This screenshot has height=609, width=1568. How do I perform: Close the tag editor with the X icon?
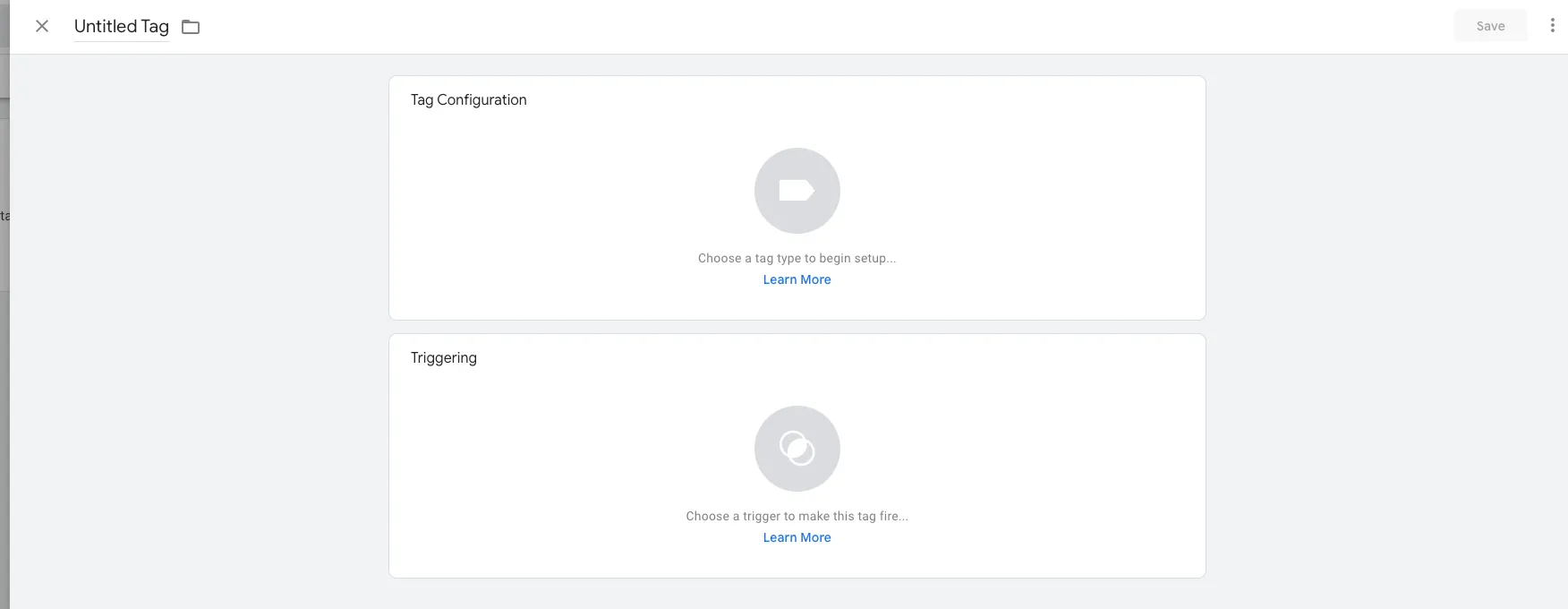(x=42, y=26)
